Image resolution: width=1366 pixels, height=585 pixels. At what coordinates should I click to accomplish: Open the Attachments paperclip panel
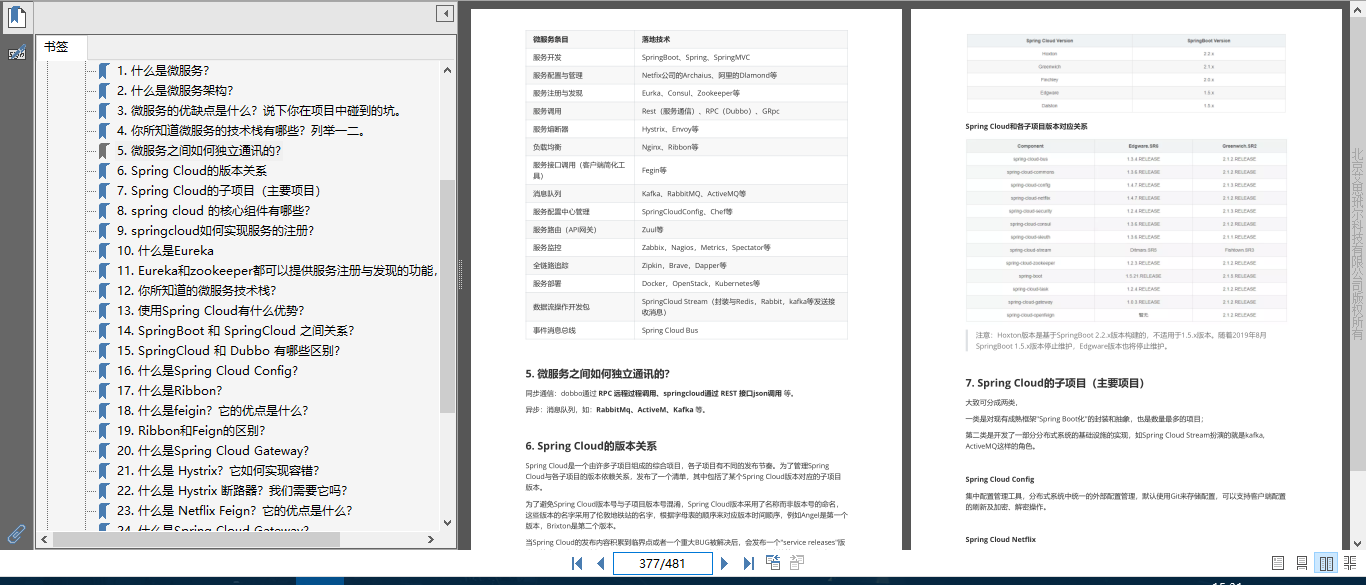17,533
